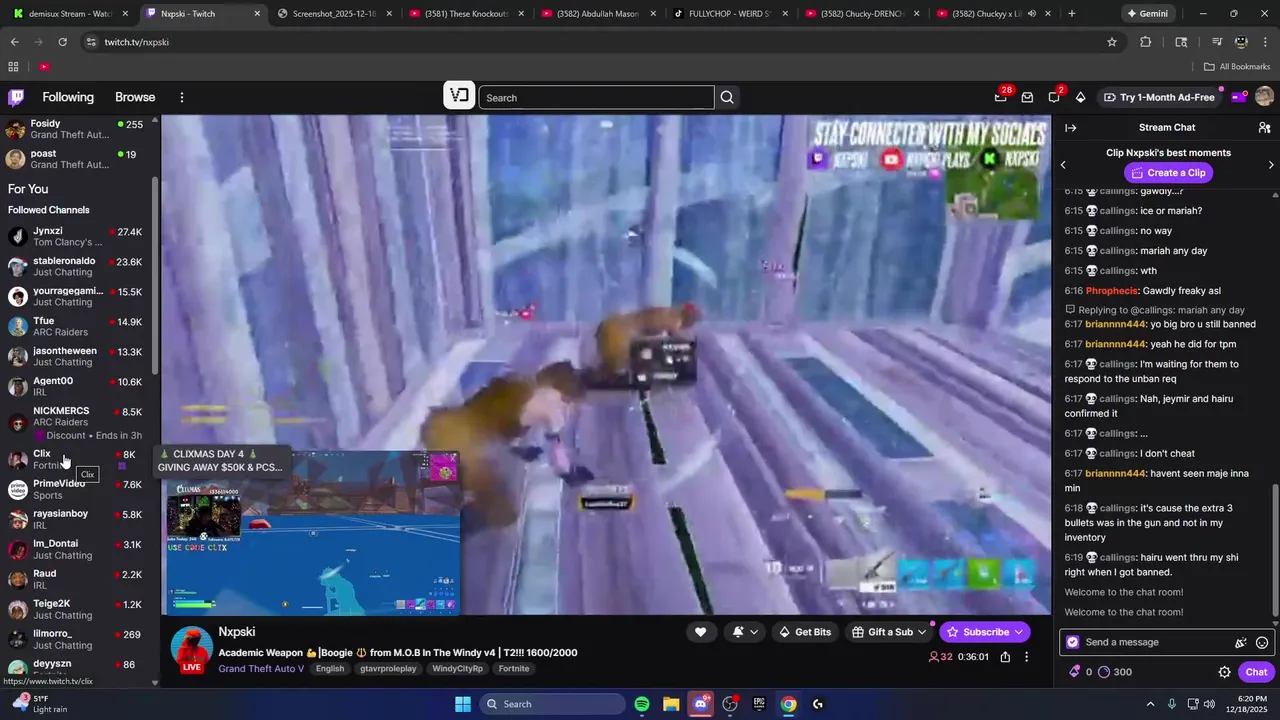This screenshot has width=1280, height=720.
Task: Open stream options three-dot menu
Action: click(1026, 657)
